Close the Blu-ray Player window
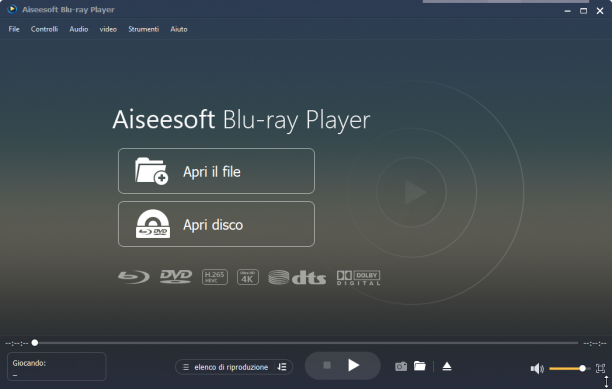 (x=600, y=11)
